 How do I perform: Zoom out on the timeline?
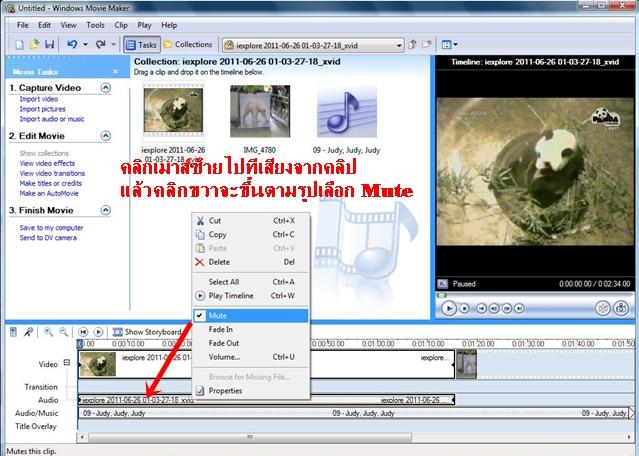[64, 332]
